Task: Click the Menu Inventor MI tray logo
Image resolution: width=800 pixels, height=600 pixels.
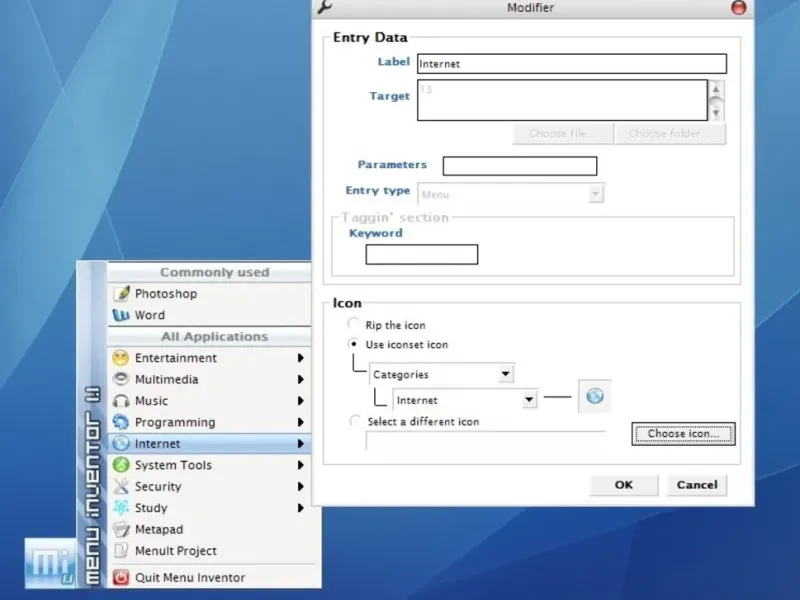Action: pyautogui.click(x=51, y=563)
